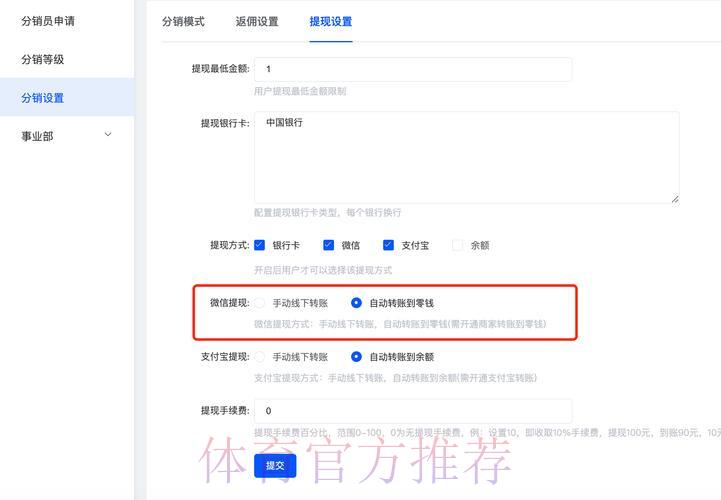Screen dimensions: 721x500
Task: Select 自动转账到零钱 for 微信提现
Action: coord(356,303)
